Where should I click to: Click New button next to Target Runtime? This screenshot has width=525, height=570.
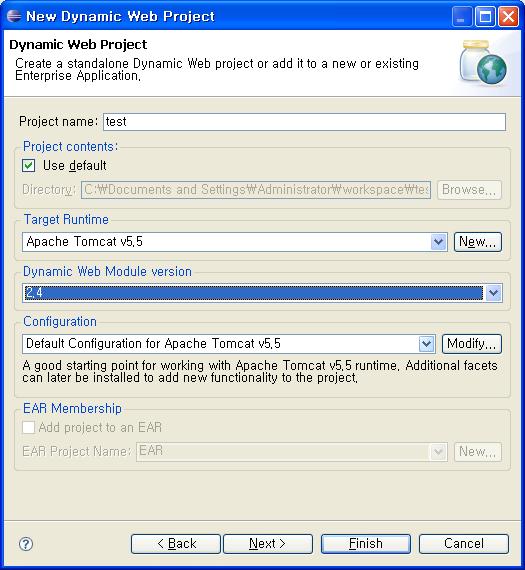[x=478, y=242]
